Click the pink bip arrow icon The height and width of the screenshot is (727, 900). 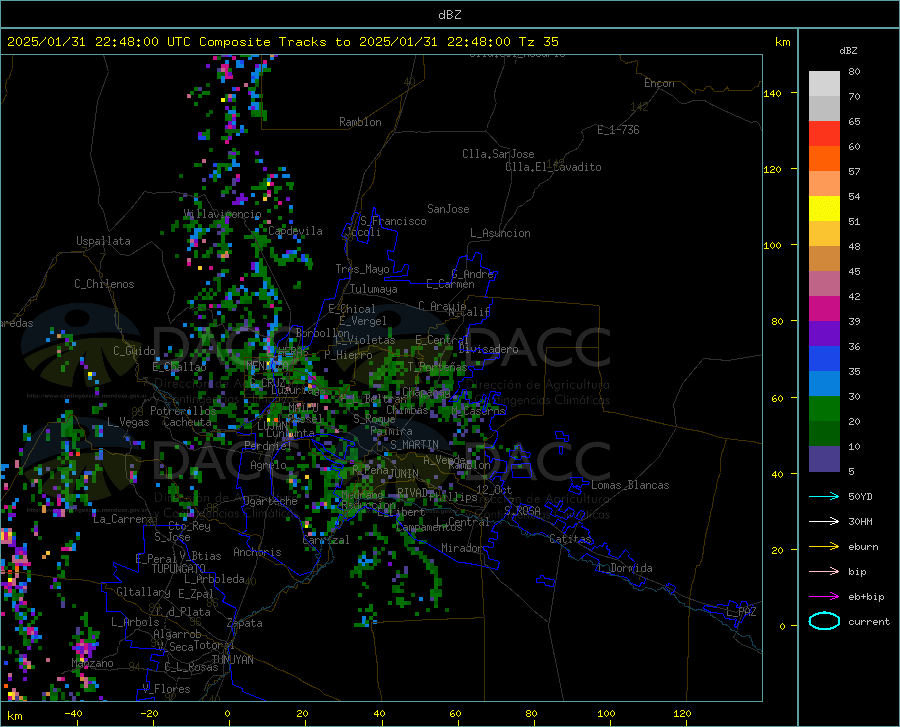[824, 572]
